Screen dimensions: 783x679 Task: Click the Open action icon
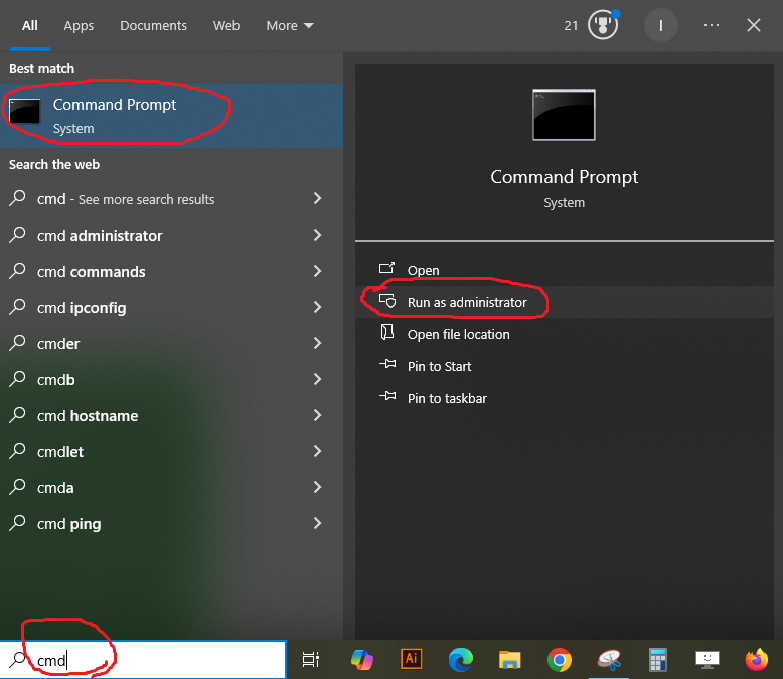tap(387, 268)
